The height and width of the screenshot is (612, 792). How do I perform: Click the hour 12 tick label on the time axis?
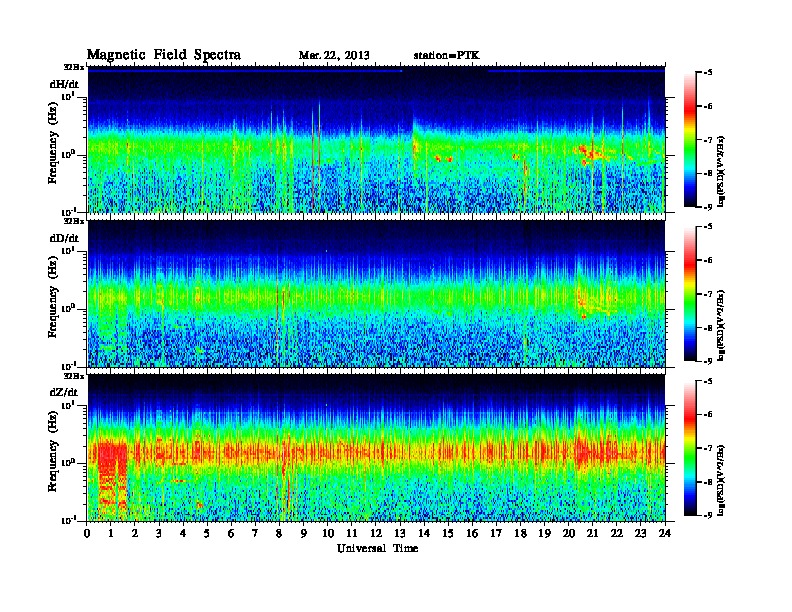(x=376, y=534)
